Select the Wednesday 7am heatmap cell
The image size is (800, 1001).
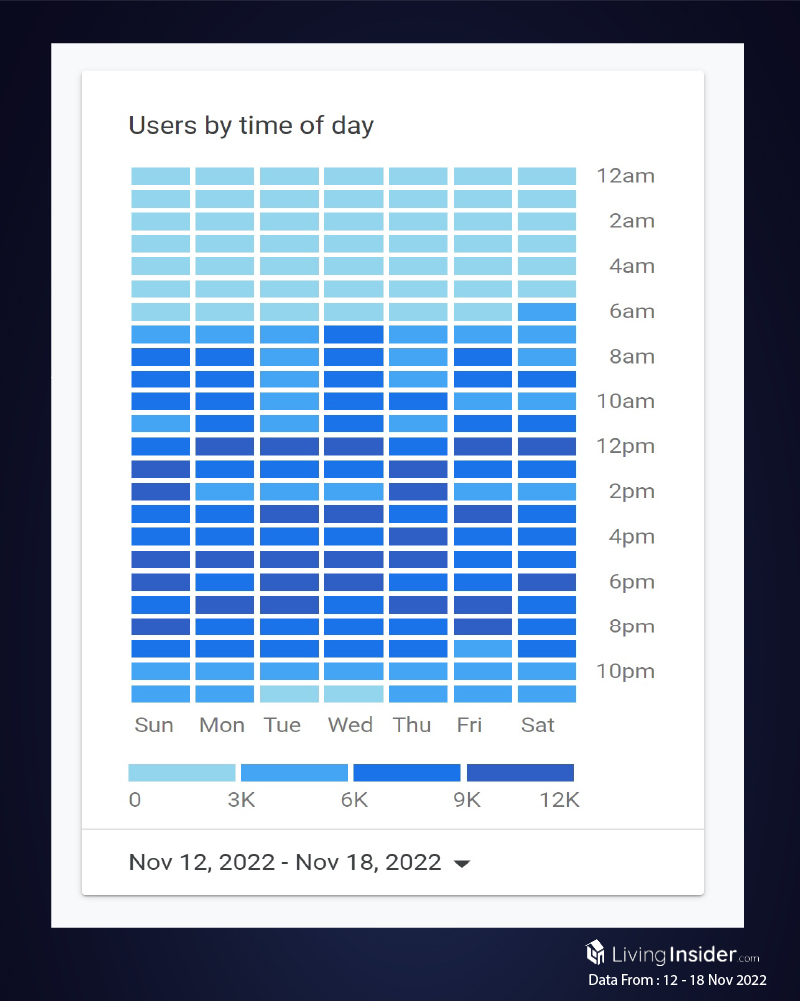tap(353, 334)
